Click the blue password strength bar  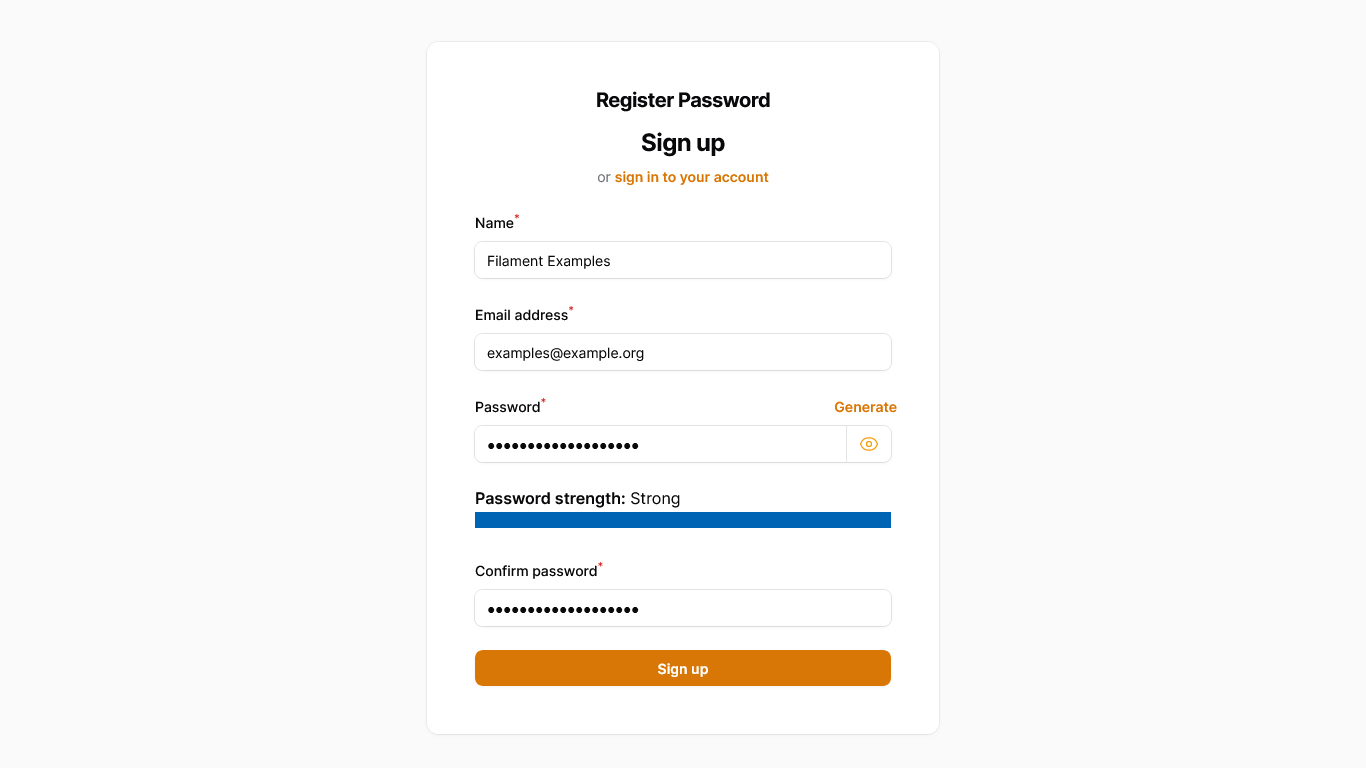pyautogui.click(x=683, y=520)
